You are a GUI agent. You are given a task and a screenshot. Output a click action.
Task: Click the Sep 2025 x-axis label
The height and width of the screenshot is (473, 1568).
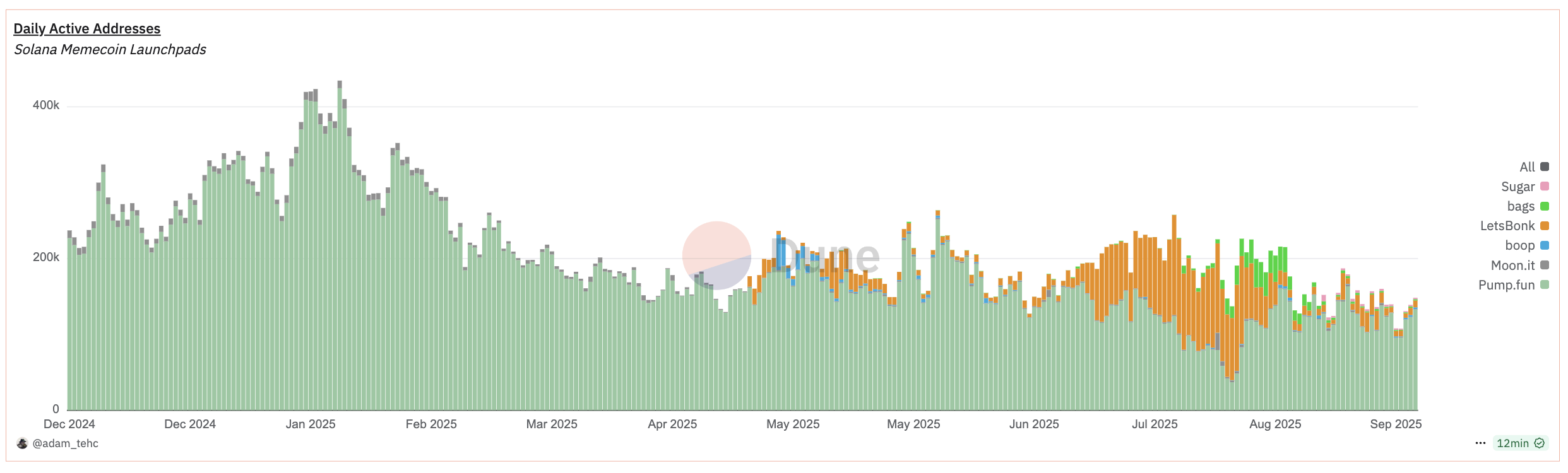1396,424
